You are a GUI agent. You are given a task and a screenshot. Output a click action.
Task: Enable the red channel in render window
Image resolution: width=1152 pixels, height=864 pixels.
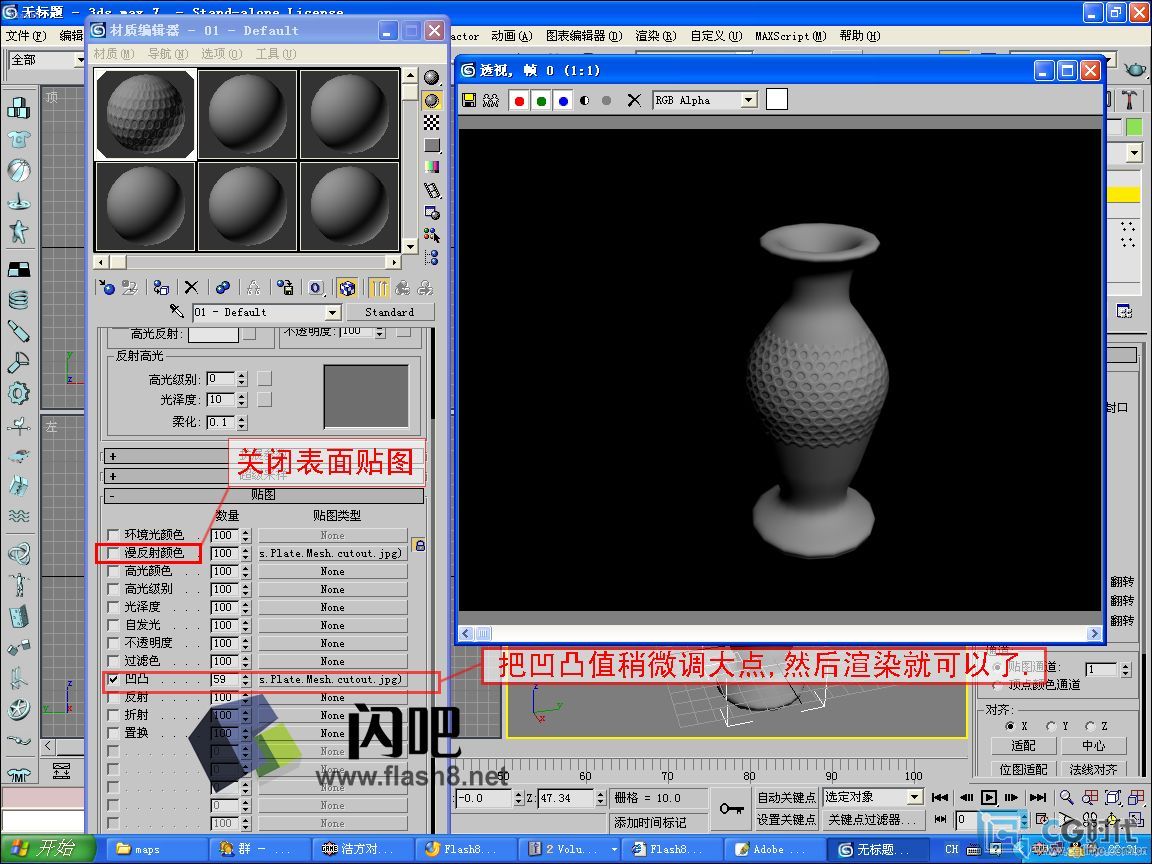(519, 101)
